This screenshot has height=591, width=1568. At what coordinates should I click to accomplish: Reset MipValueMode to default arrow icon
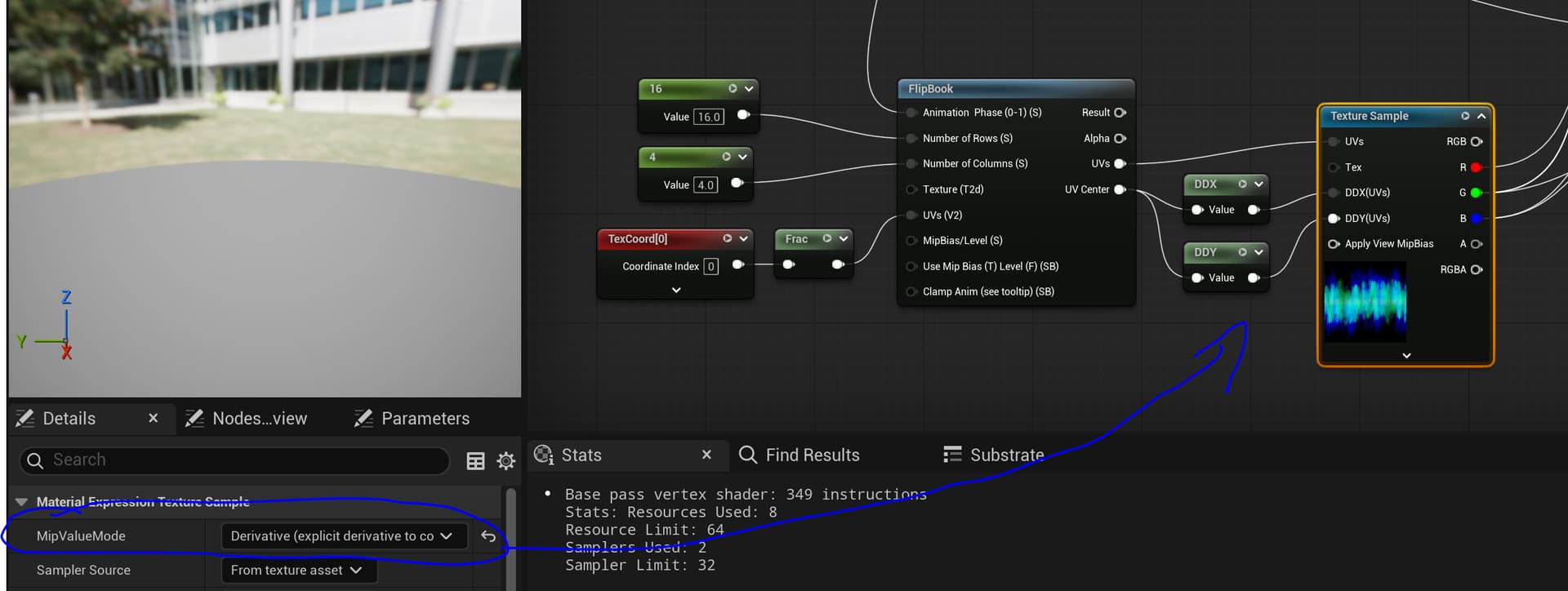click(488, 536)
